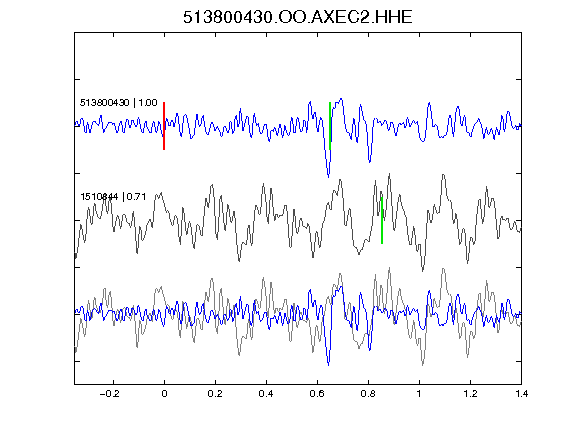Click the trace label 1510844 | 0.71

pos(113,197)
